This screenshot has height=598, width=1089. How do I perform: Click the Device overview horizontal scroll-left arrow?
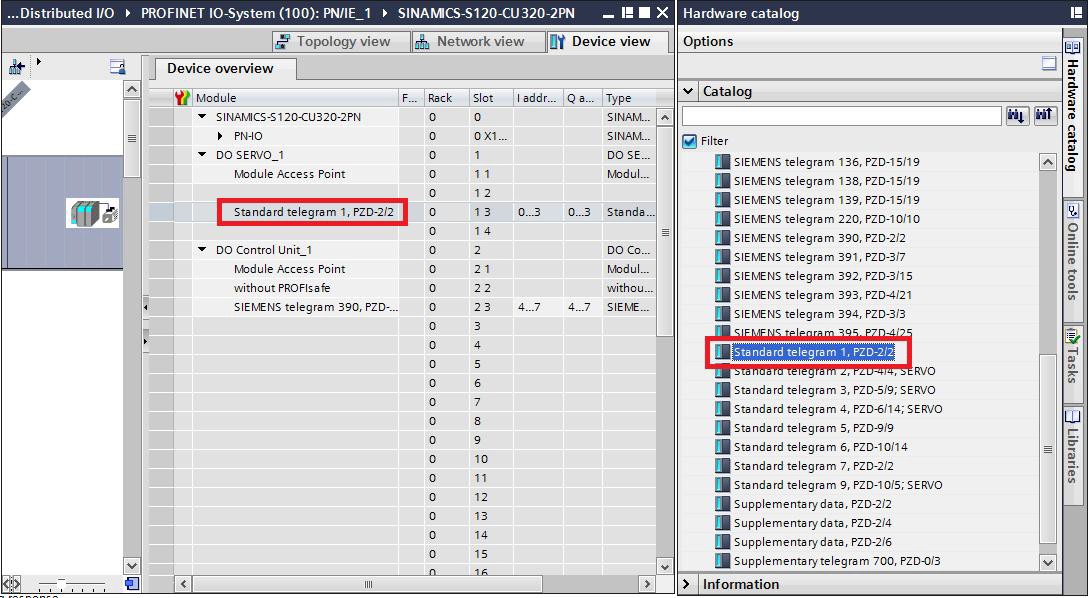(x=184, y=584)
